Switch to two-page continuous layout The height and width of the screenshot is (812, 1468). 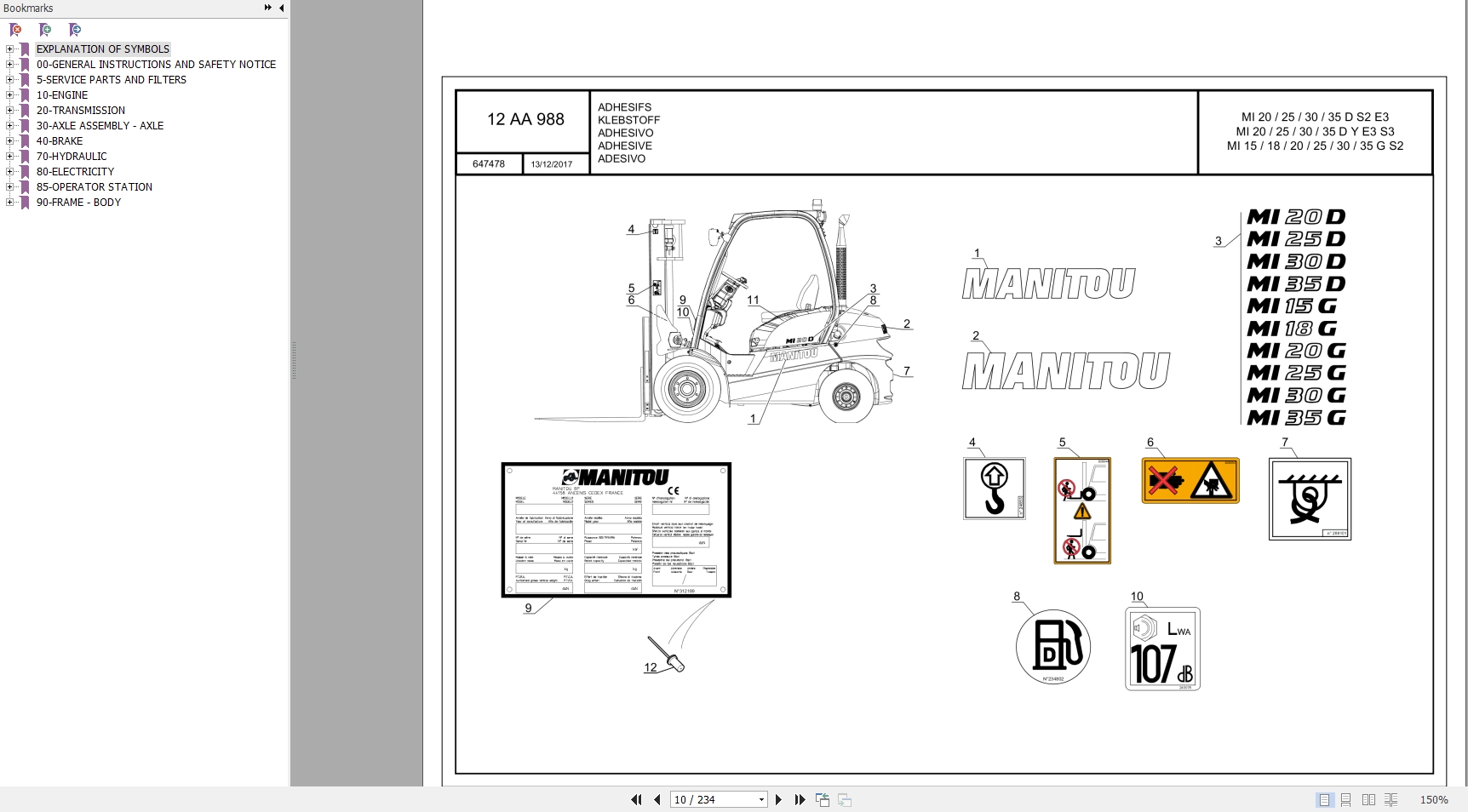point(1391,799)
